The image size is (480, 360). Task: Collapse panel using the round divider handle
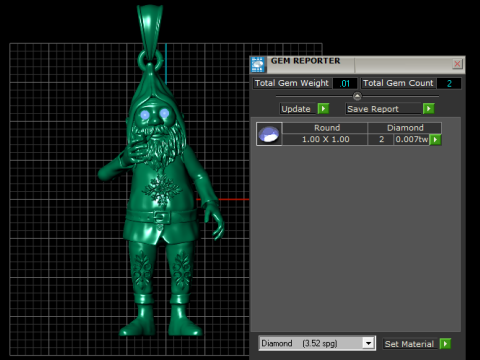[x=357, y=96]
